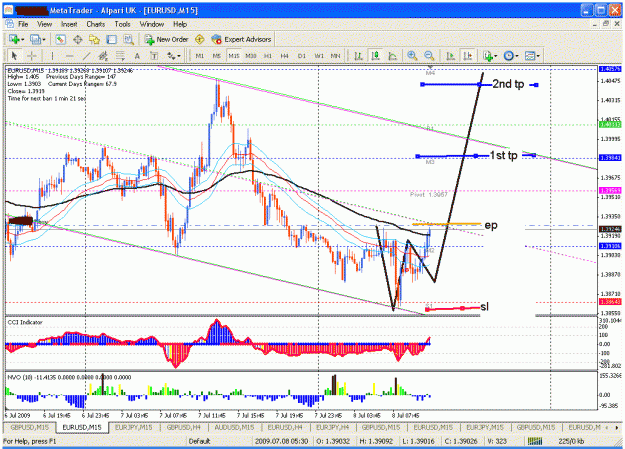Expand the Arrows tool dropdown arrow
The height and width of the screenshot is (449, 625).
(x=179, y=56)
